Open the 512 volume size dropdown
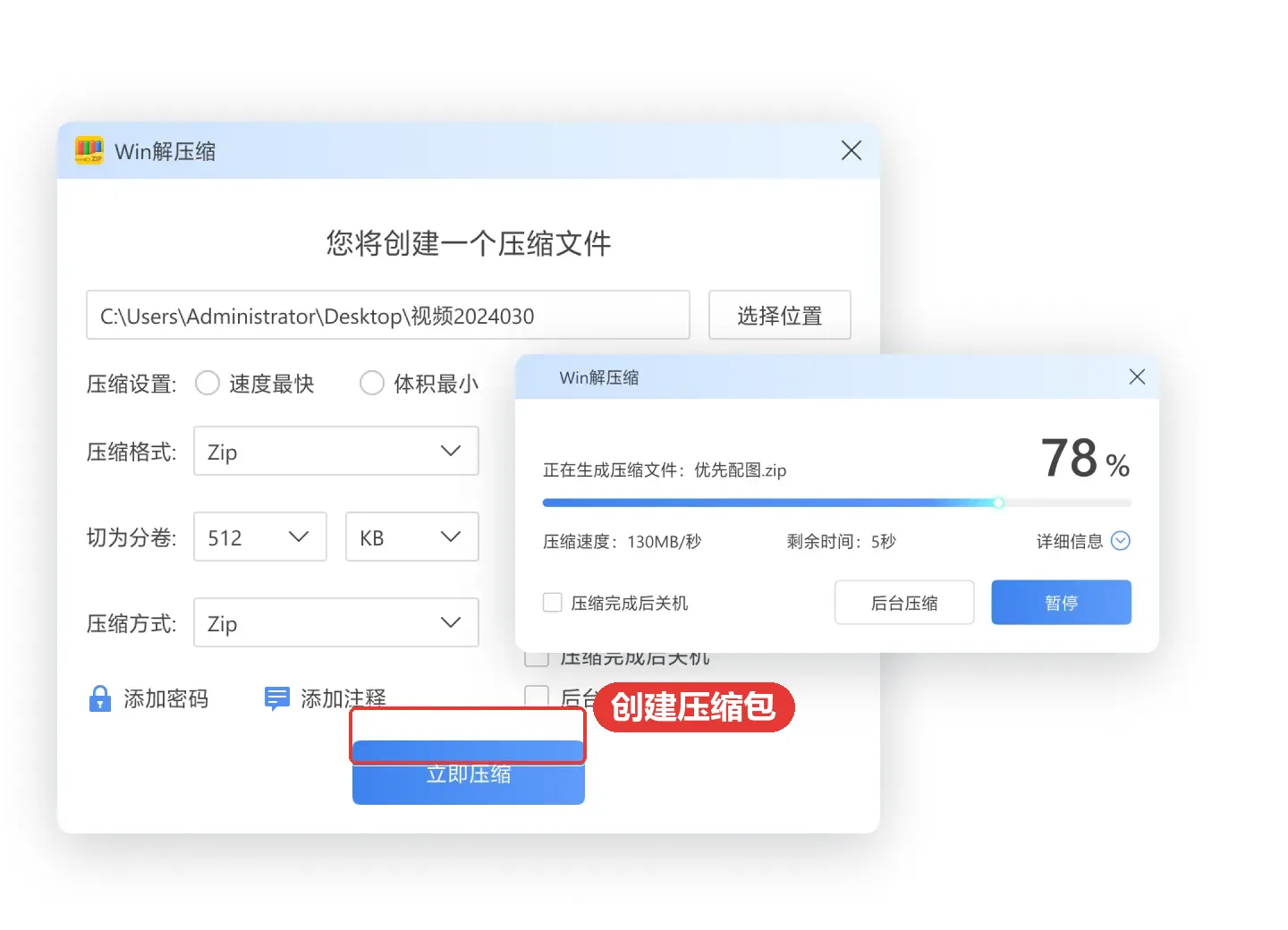Image resolution: width=1288 pixels, height=930 pixels. (260, 537)
